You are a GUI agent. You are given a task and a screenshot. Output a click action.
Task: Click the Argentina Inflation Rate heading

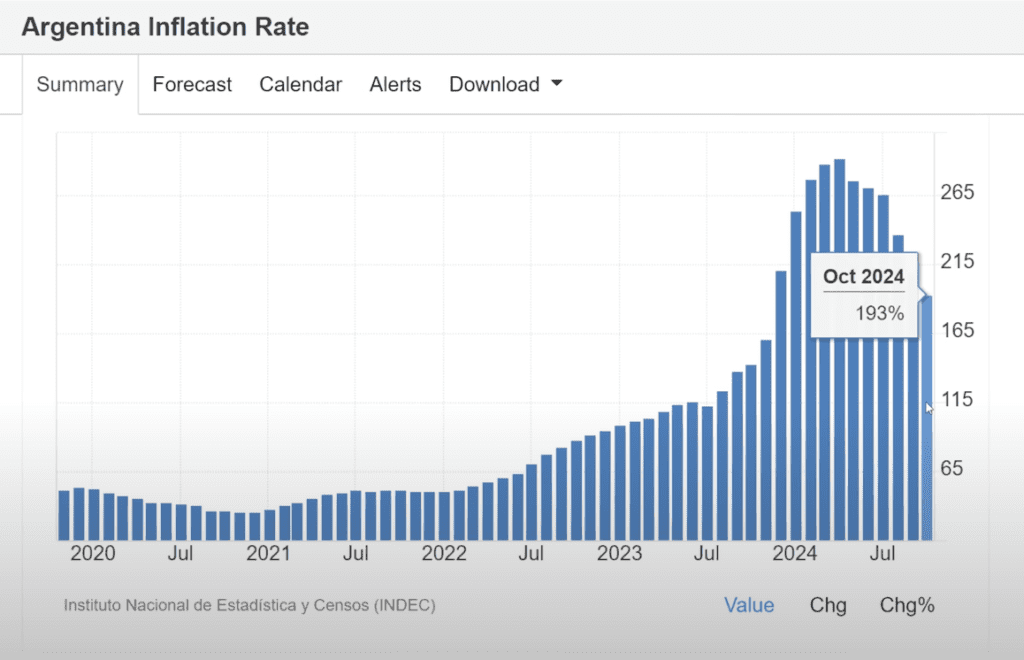[x=165, y=27]
